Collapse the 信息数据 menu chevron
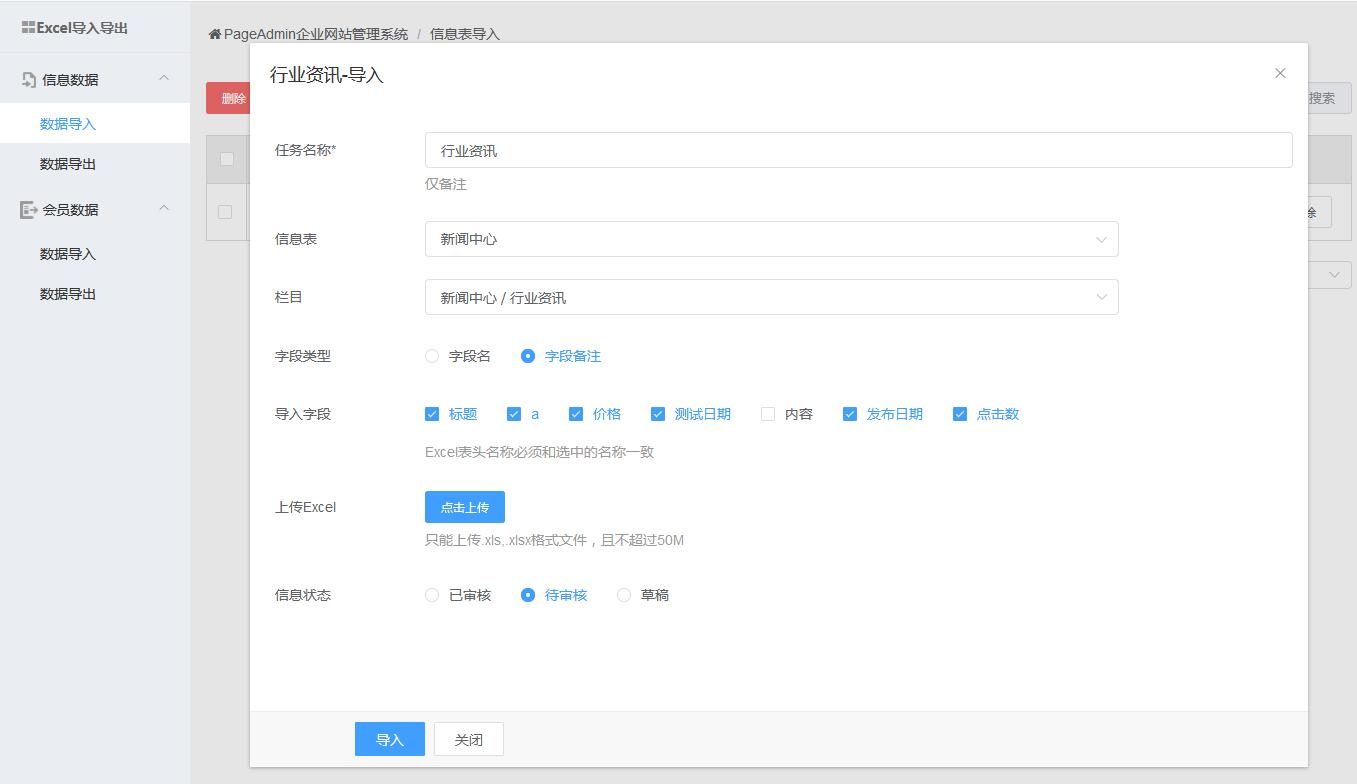Viewport: 1357px width, 784px height. (164, 79)
